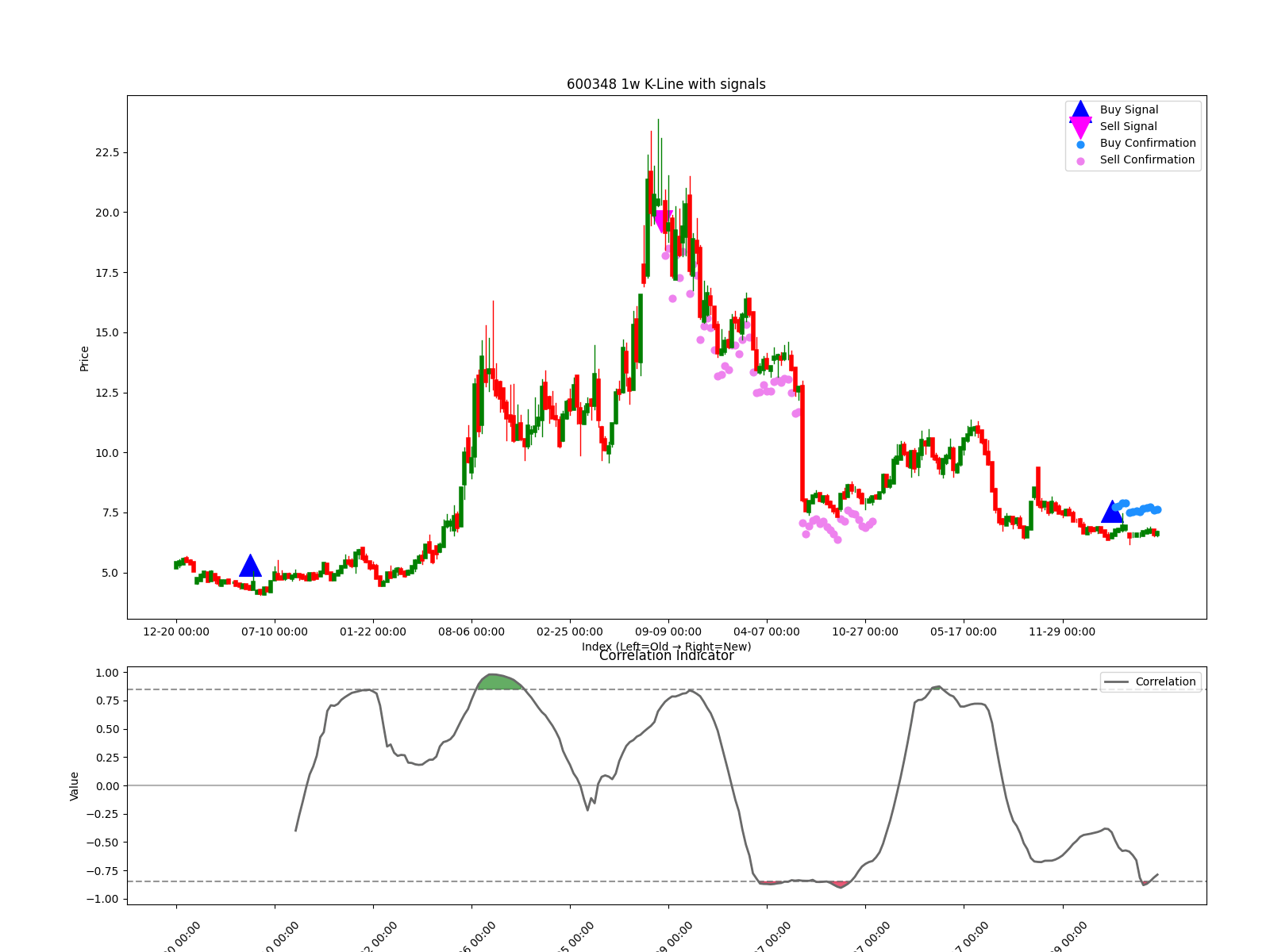The width and height of the screenshot is (1270, 952).
Task: Click the 15.0 price axis tick label
Action: point(107,332)
